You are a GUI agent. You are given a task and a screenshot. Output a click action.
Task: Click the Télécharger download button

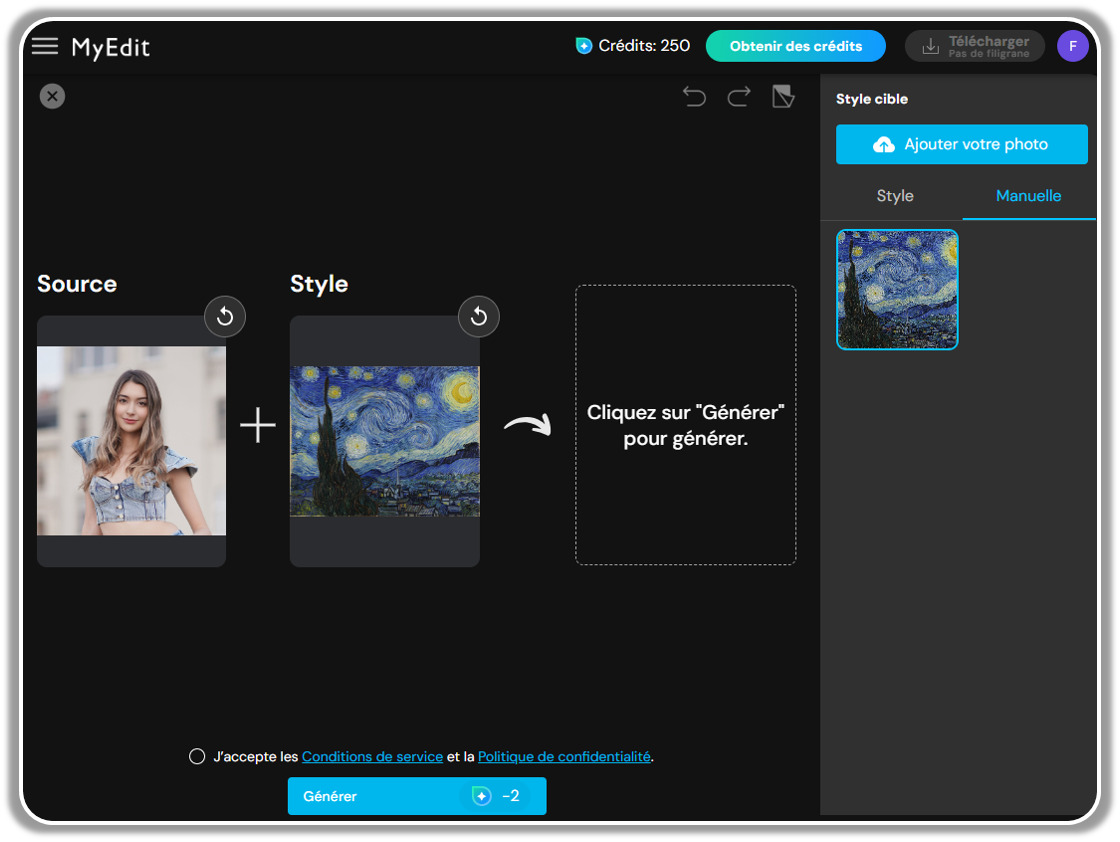click(974, 45)
